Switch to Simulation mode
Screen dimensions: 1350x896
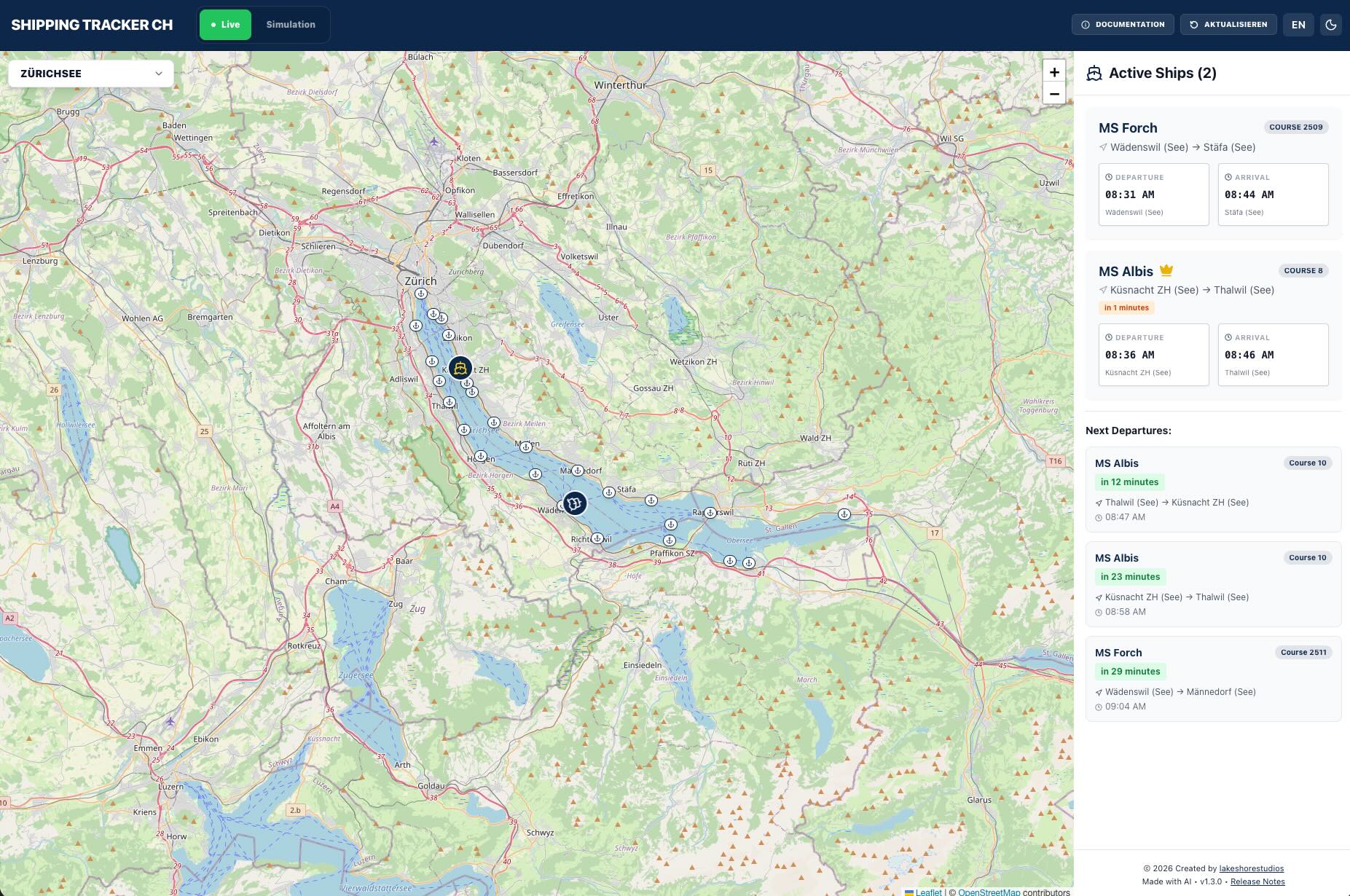290,25
